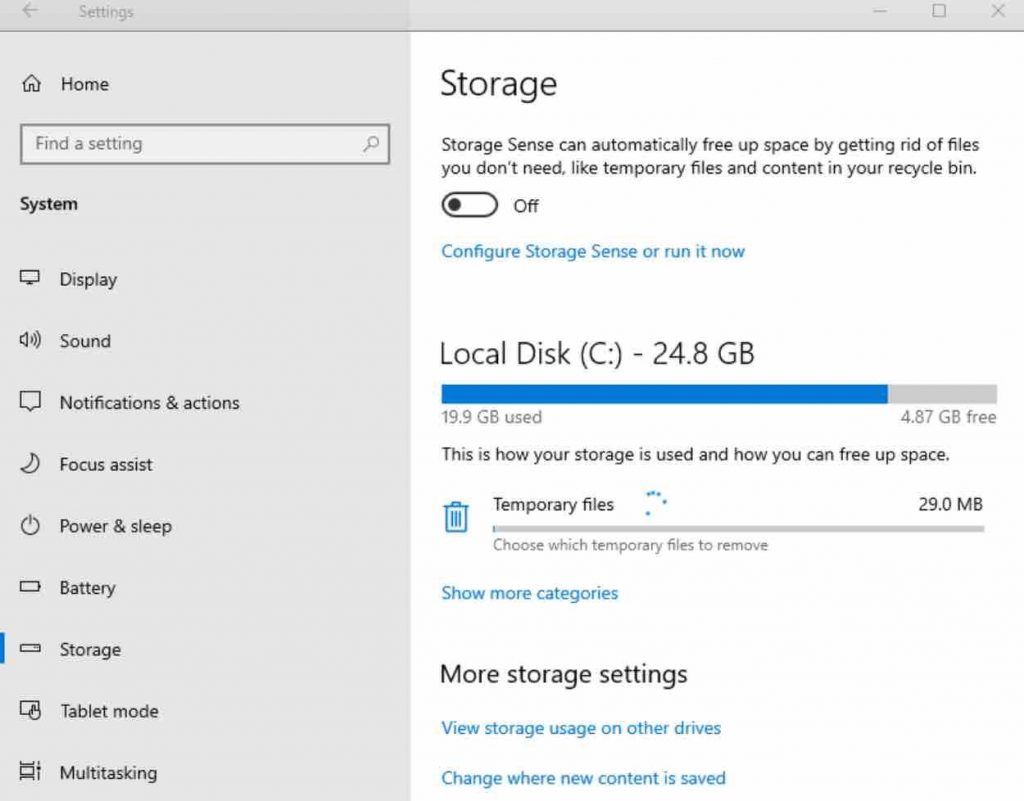
Task: Open Change where new content is saved
Action: (x=583, y=778)
